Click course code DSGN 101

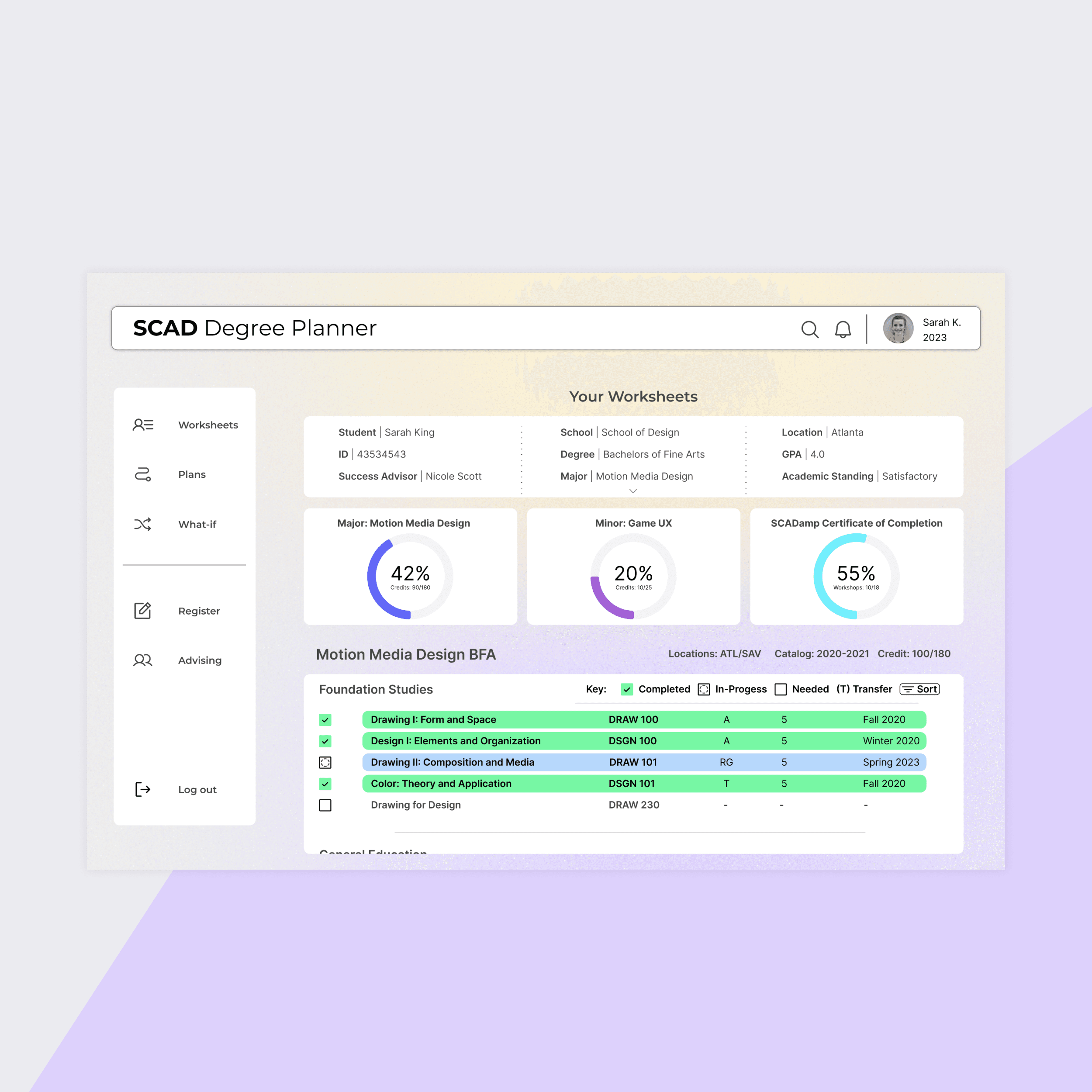[631, 783]
